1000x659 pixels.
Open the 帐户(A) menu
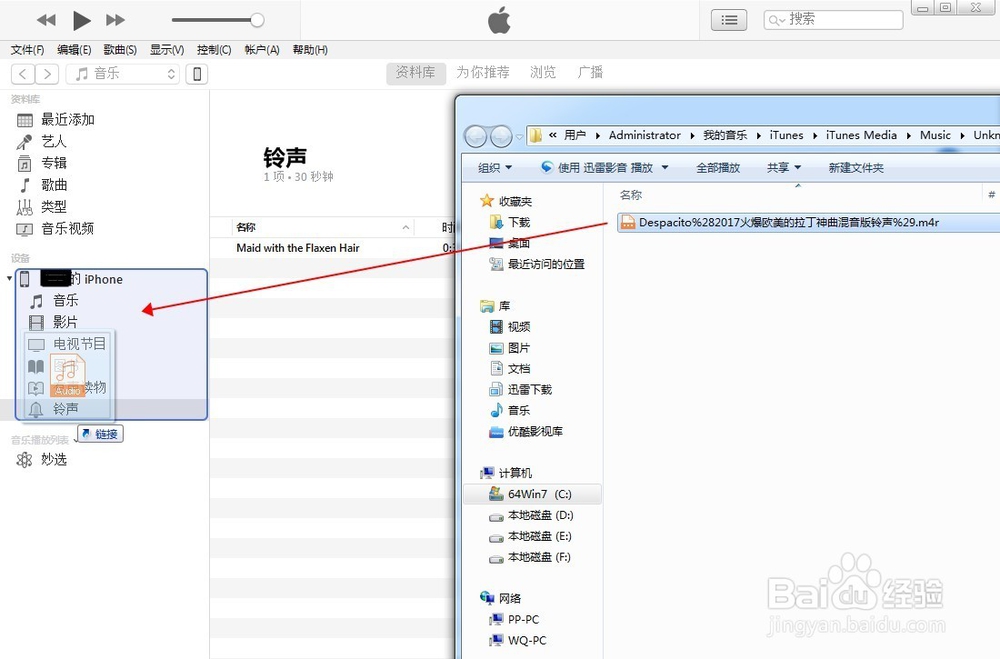[261, 50]
